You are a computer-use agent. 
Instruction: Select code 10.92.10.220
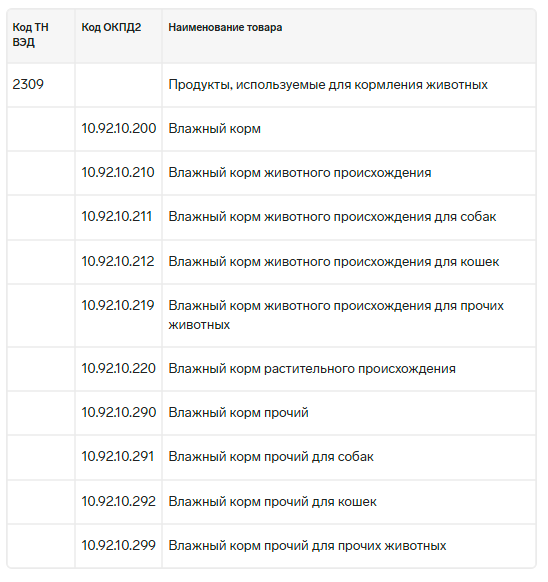(x=118, y=368)
